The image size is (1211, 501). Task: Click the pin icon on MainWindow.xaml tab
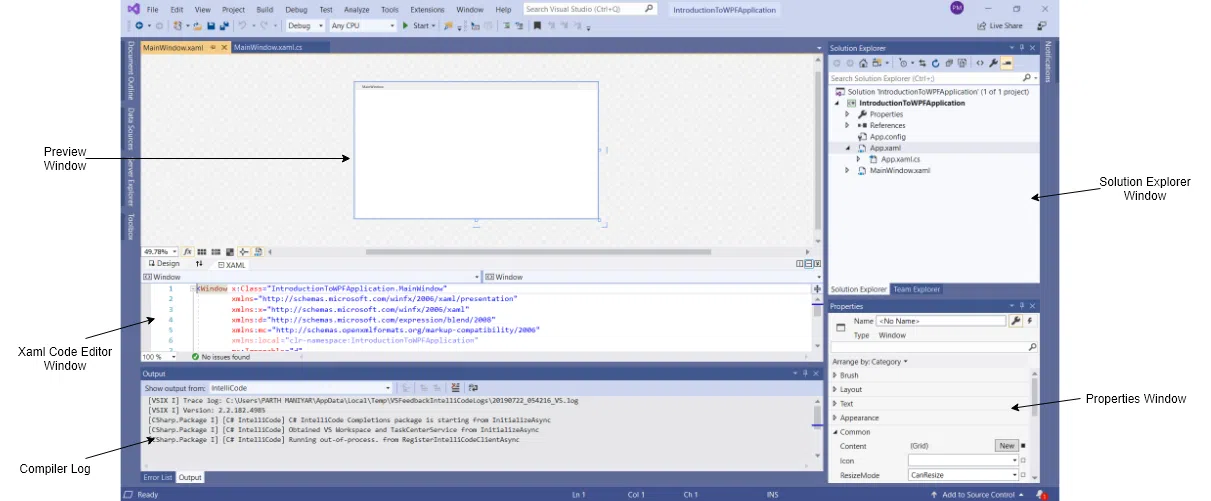213,47
